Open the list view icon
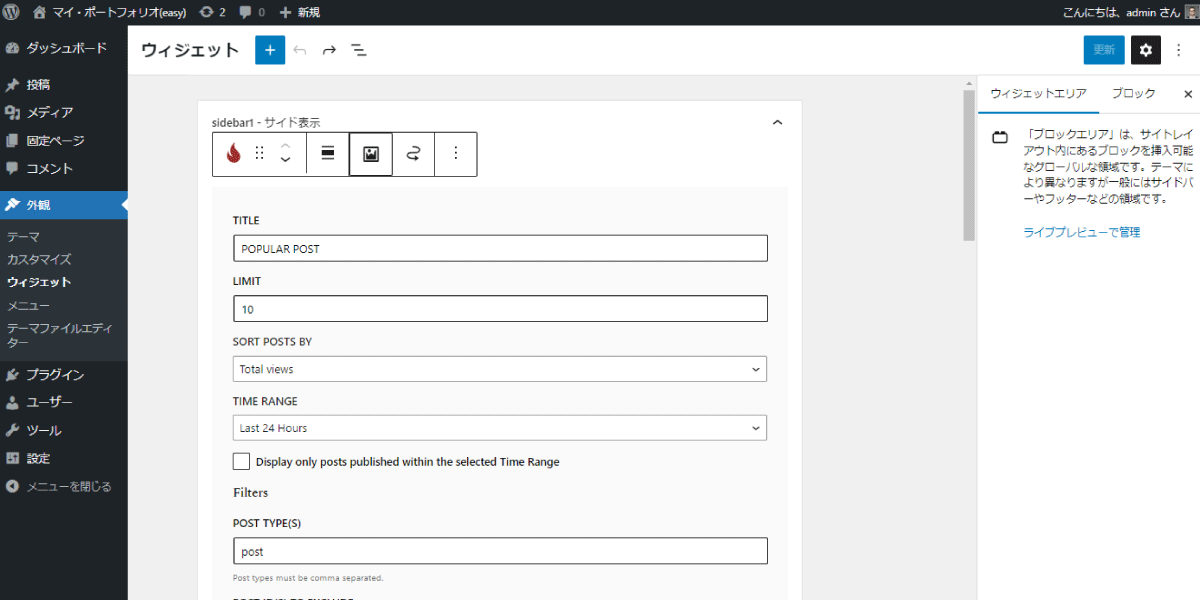The image size is (1200, 600). click(x=358, y=50)
